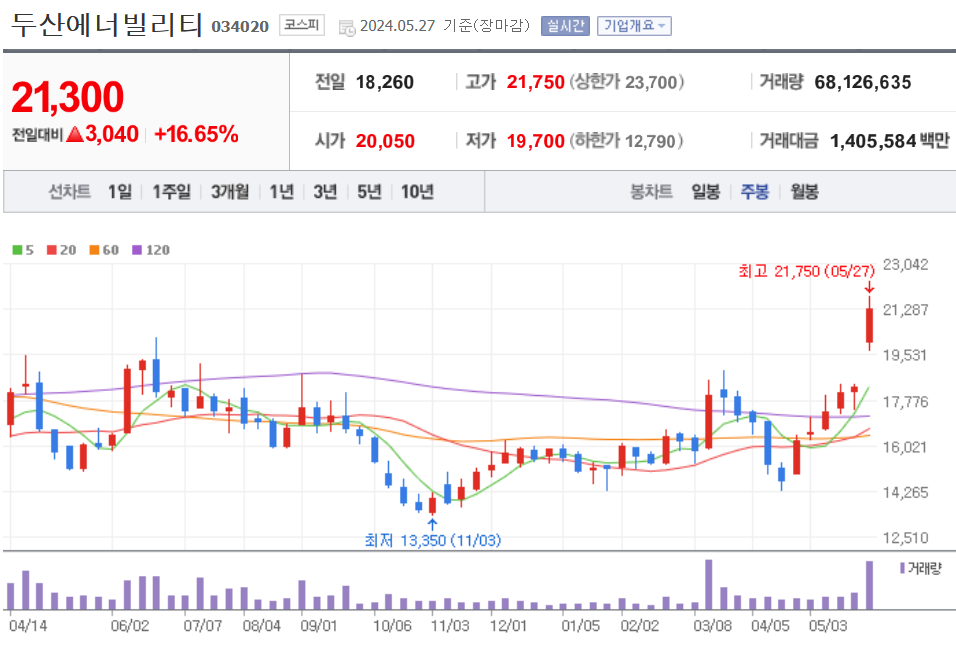The height and width of the screenshot is (654, 956).
Task: Click the orange 60-period moving average swatch
Action: point(95,250)
